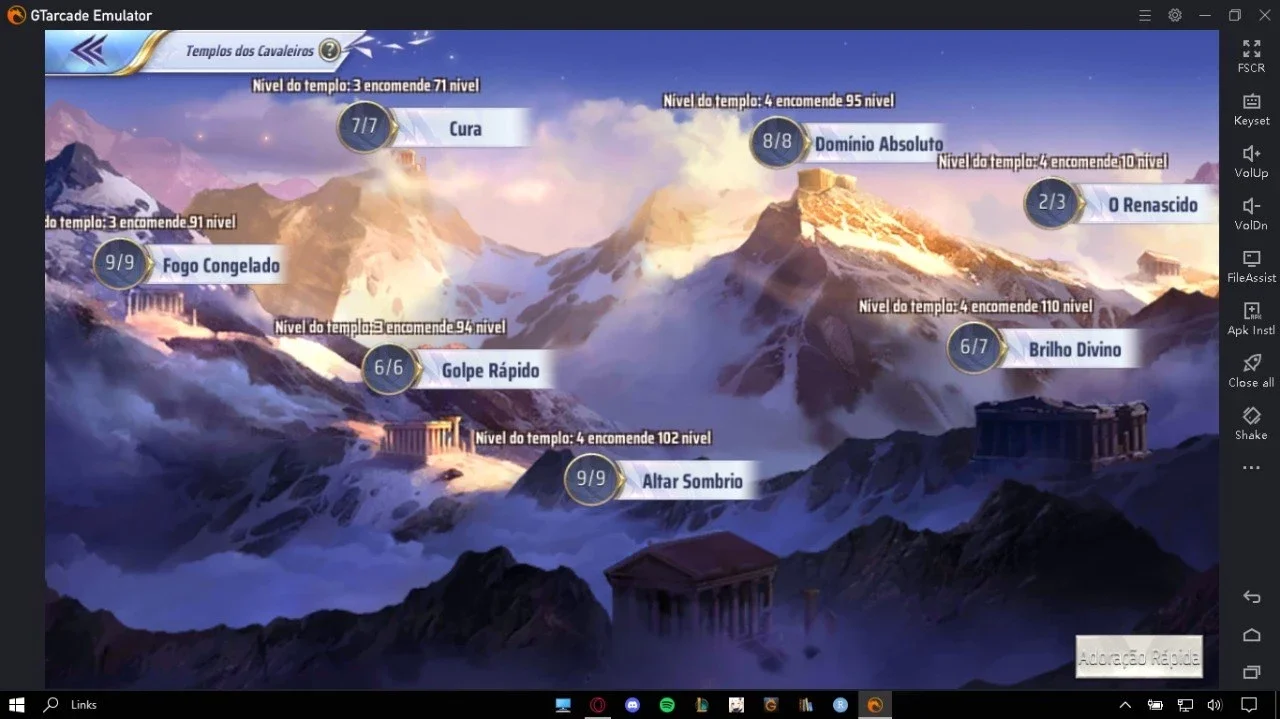The height and width of the screenshot is (719, 1280).
Task: Raise volume with VolUp
Action: 1251,161
